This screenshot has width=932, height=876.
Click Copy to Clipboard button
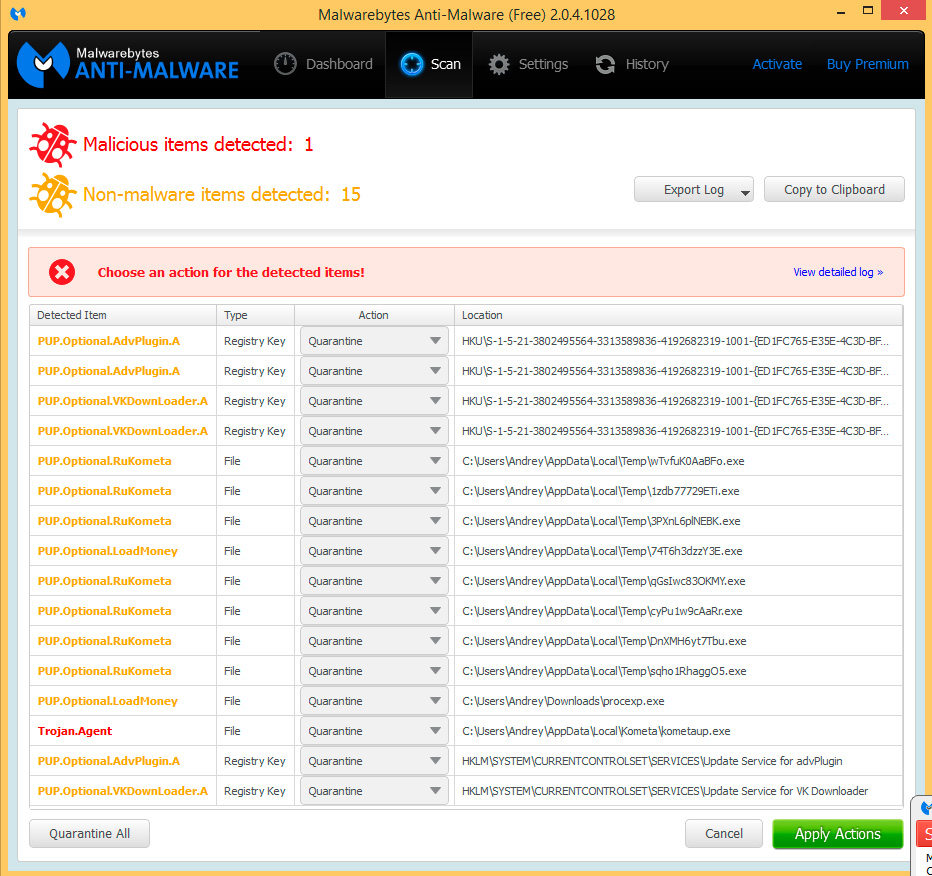(x=834, y=190)
